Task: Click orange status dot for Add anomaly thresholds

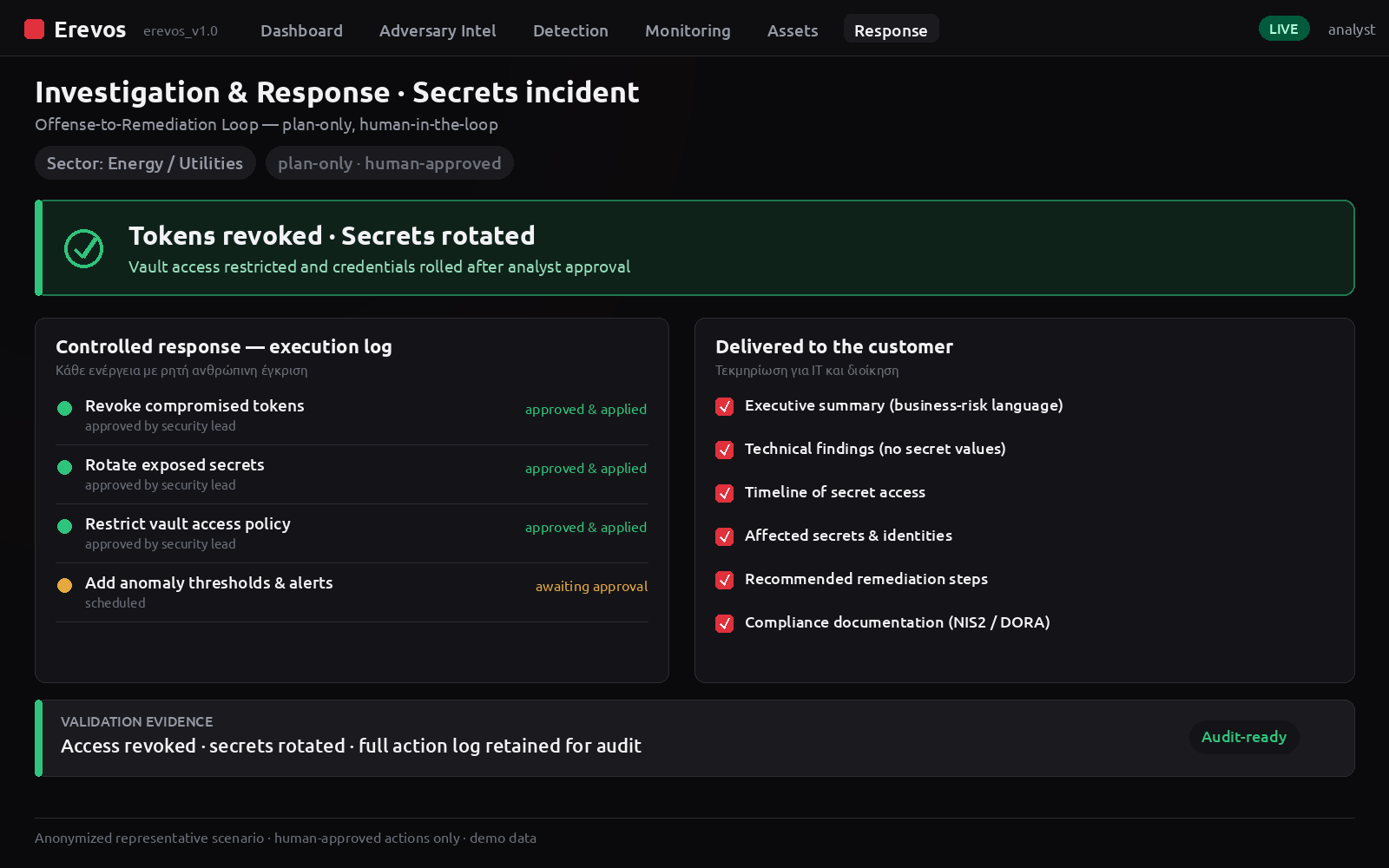Action: [x=64, y=585]
